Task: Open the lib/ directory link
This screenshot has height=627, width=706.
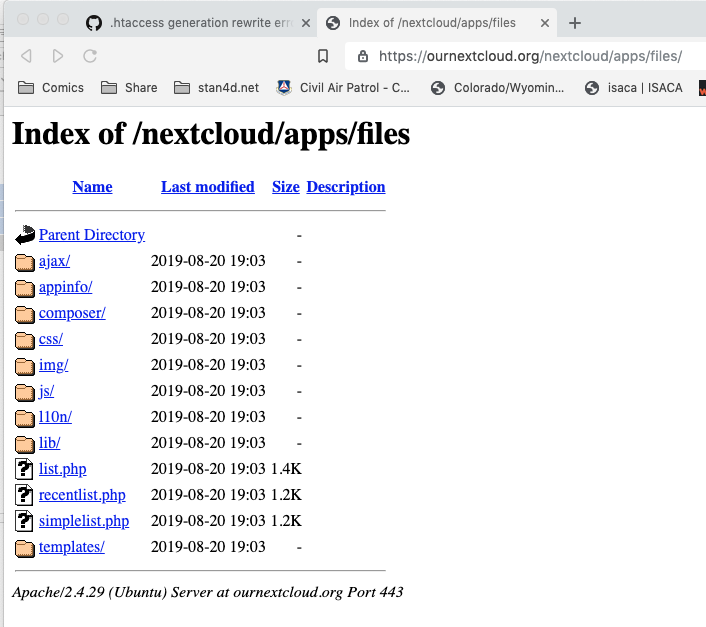Action: pyautogui.click(x=50, y=443)
